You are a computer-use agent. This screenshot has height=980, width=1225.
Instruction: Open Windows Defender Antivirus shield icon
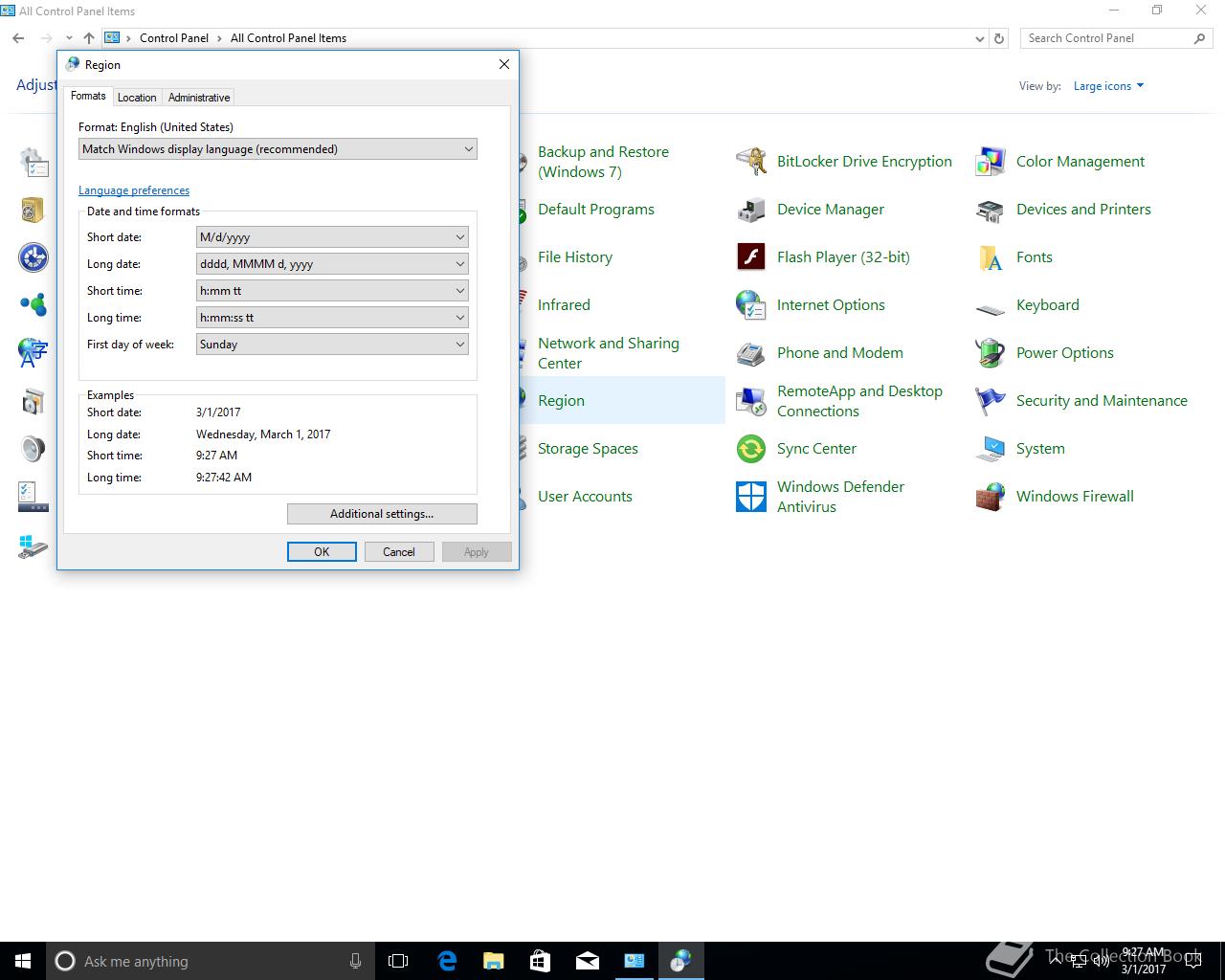click(751, 497)
